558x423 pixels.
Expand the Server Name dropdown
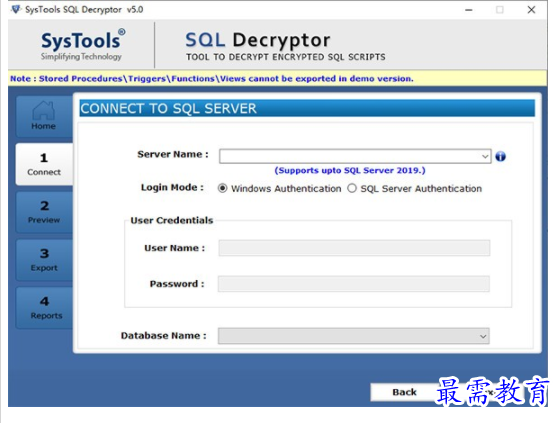(x=484, y=157)
